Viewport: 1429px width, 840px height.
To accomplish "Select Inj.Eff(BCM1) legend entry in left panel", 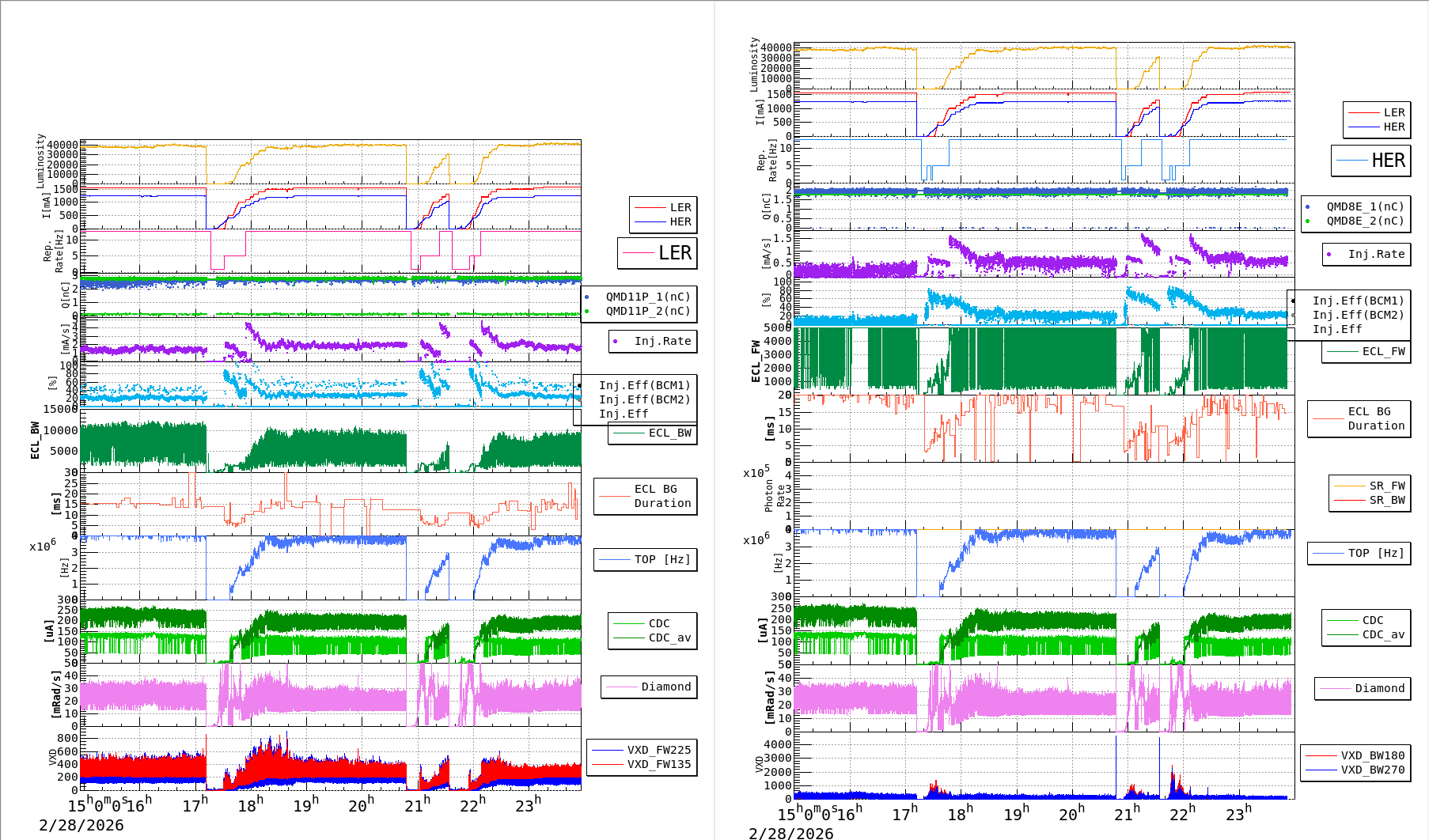I will click(644, 385).
